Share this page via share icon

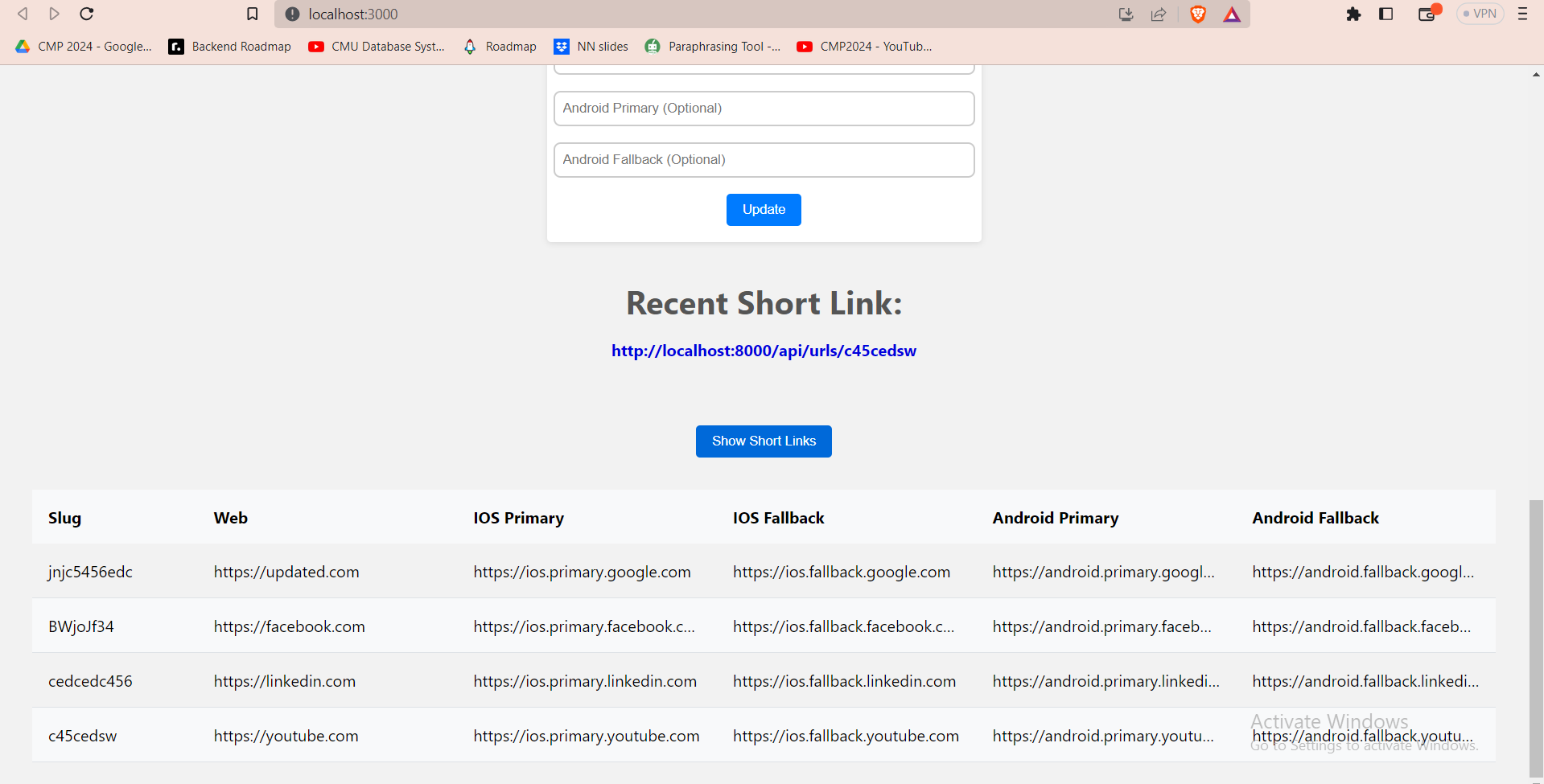1159,14
